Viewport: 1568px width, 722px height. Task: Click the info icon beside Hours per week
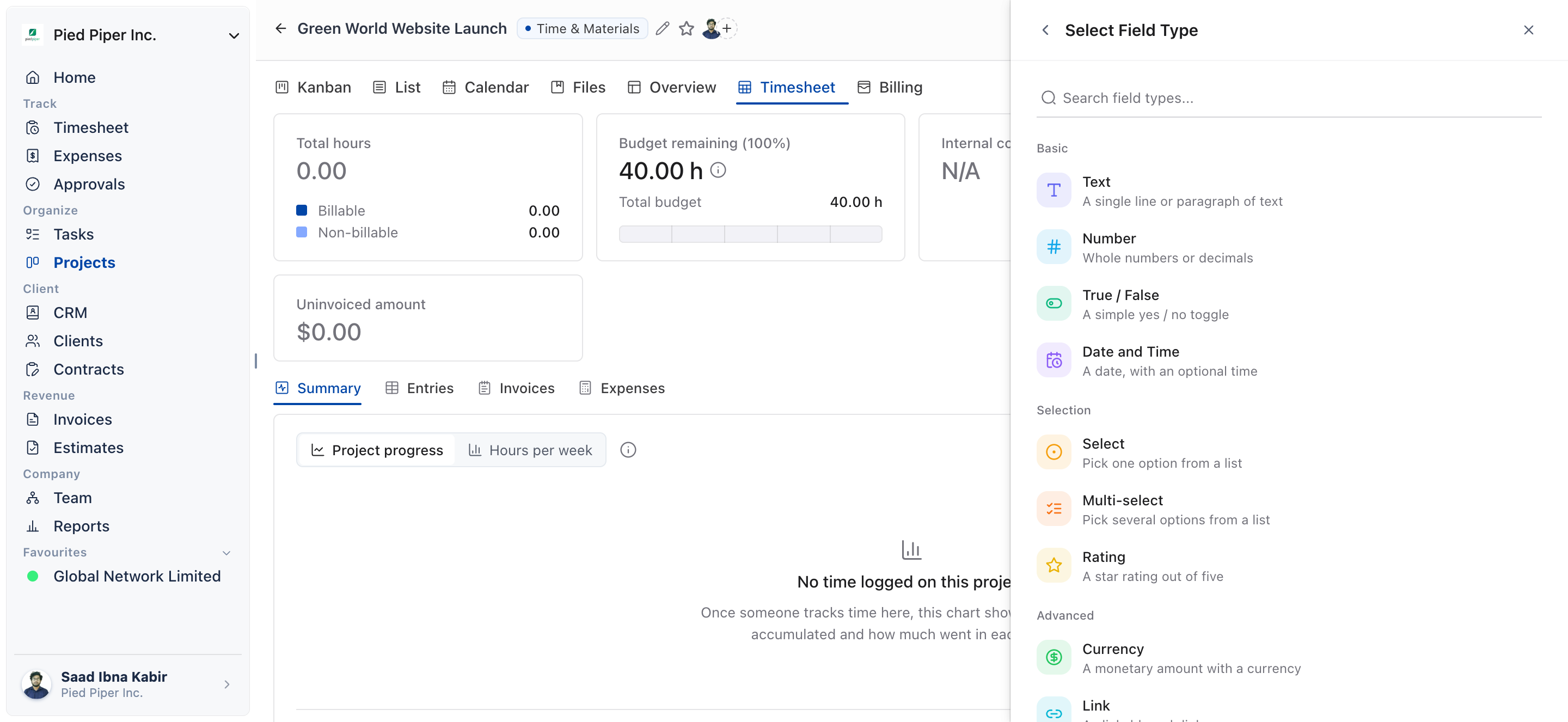click(x=628, y=450)
